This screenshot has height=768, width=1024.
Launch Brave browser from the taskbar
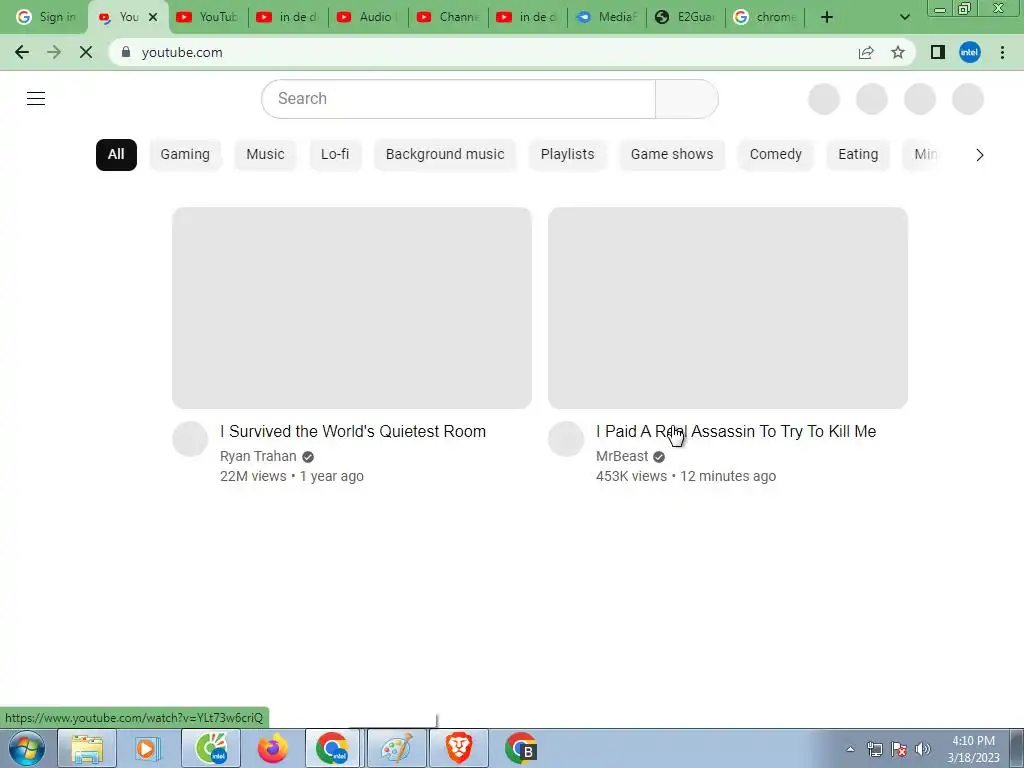[458, 748]
